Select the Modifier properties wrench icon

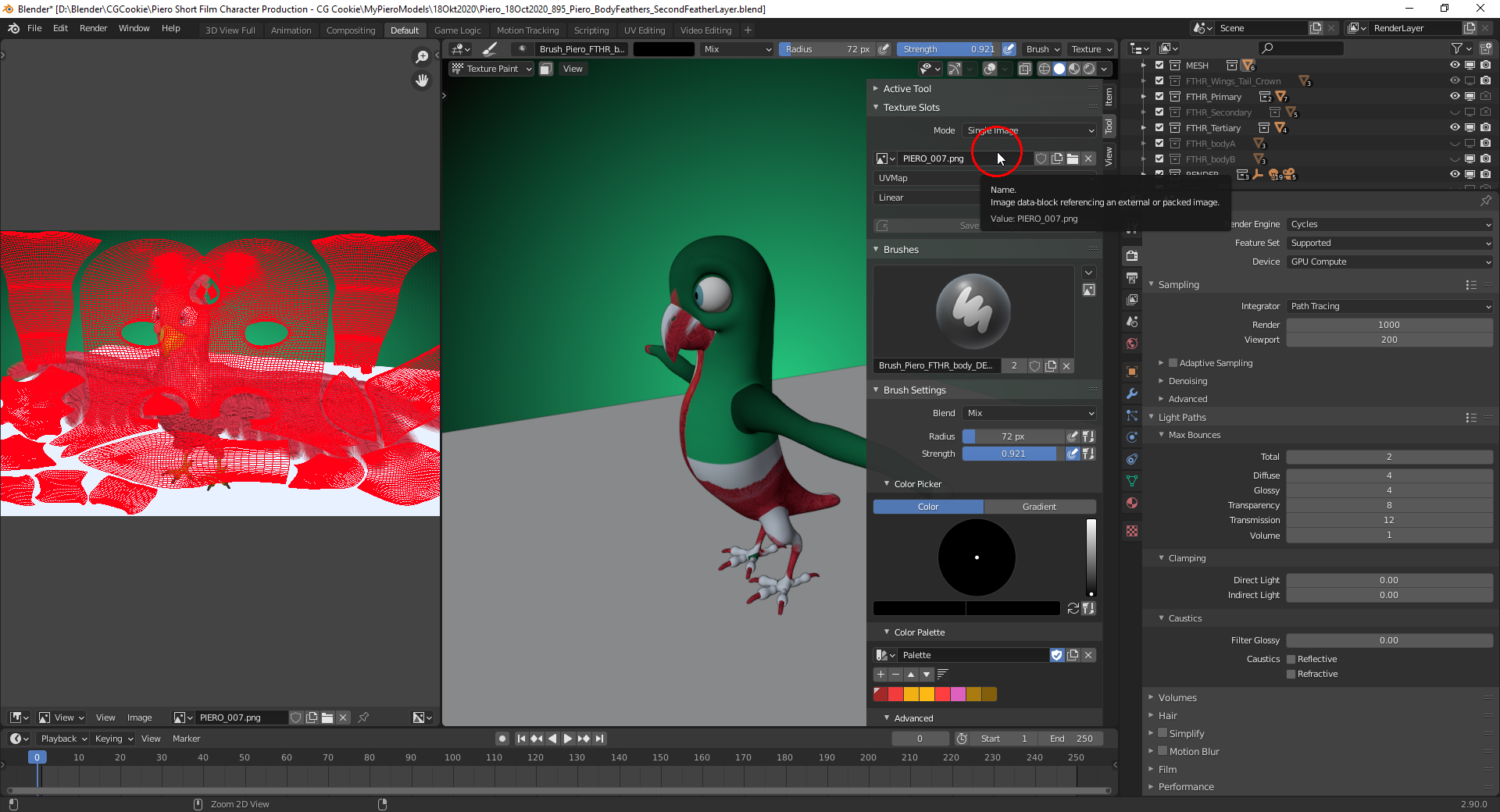tap(1131, 394)
